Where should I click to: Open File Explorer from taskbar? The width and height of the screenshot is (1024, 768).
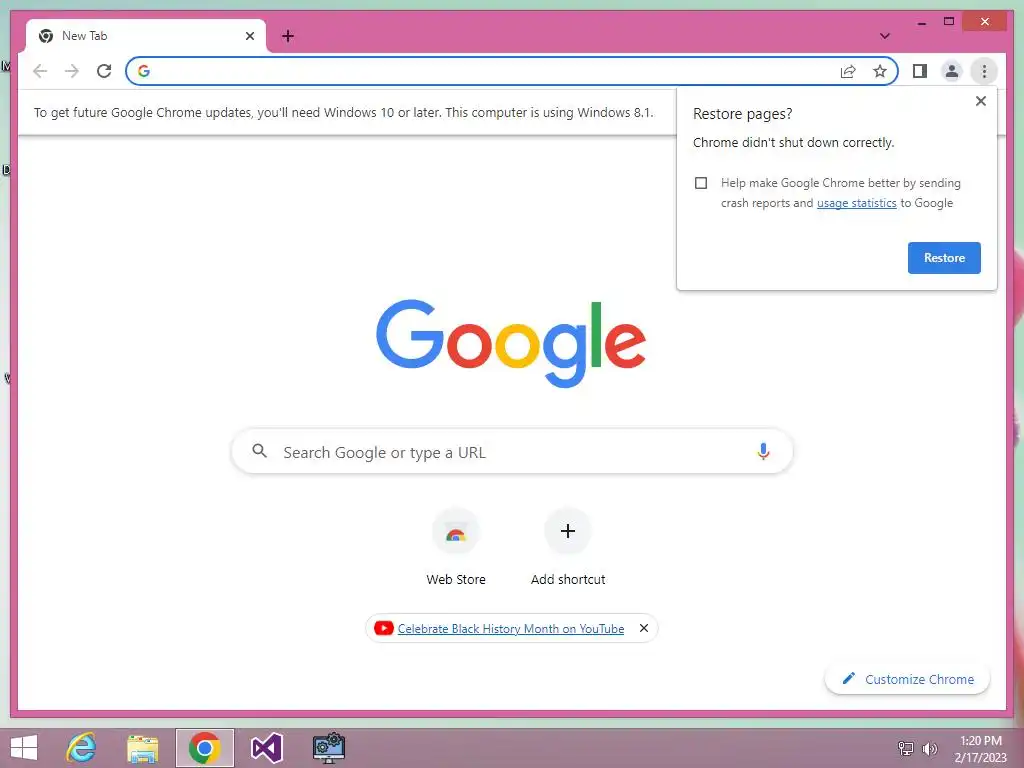pos(142,748)
